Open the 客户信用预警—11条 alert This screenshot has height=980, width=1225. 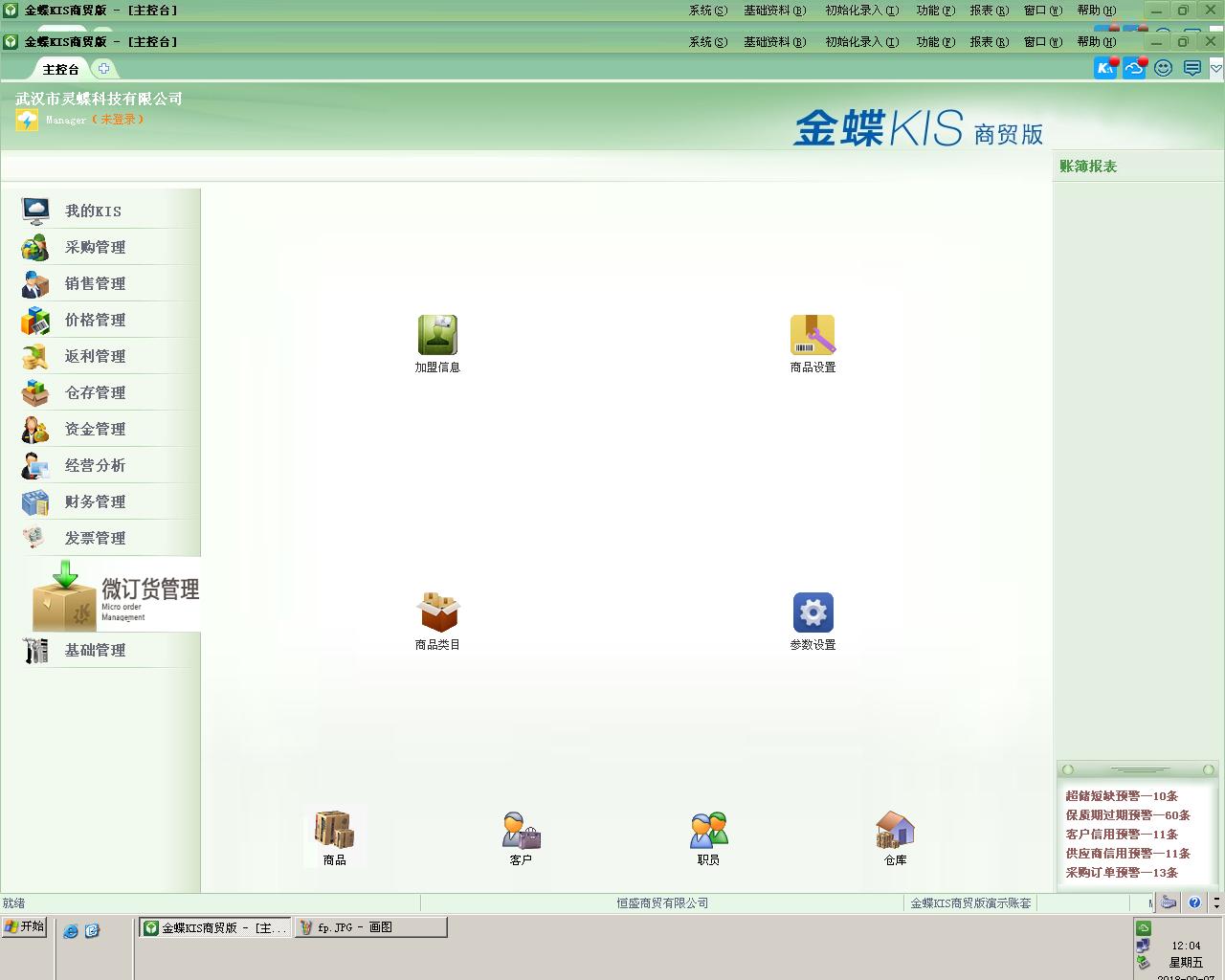tap(1122, 834)
